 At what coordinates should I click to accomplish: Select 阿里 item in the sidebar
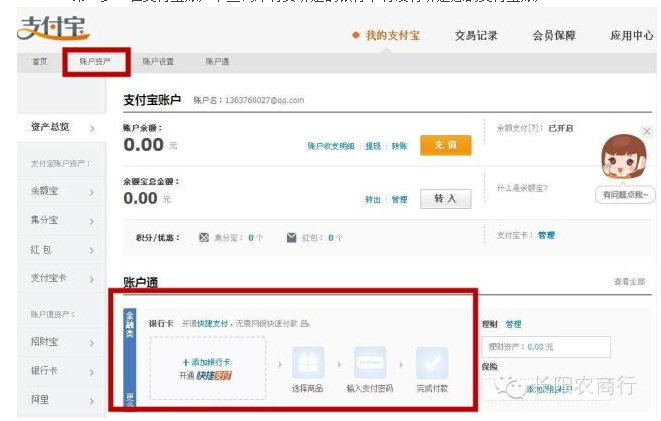[x=40, y=400]
